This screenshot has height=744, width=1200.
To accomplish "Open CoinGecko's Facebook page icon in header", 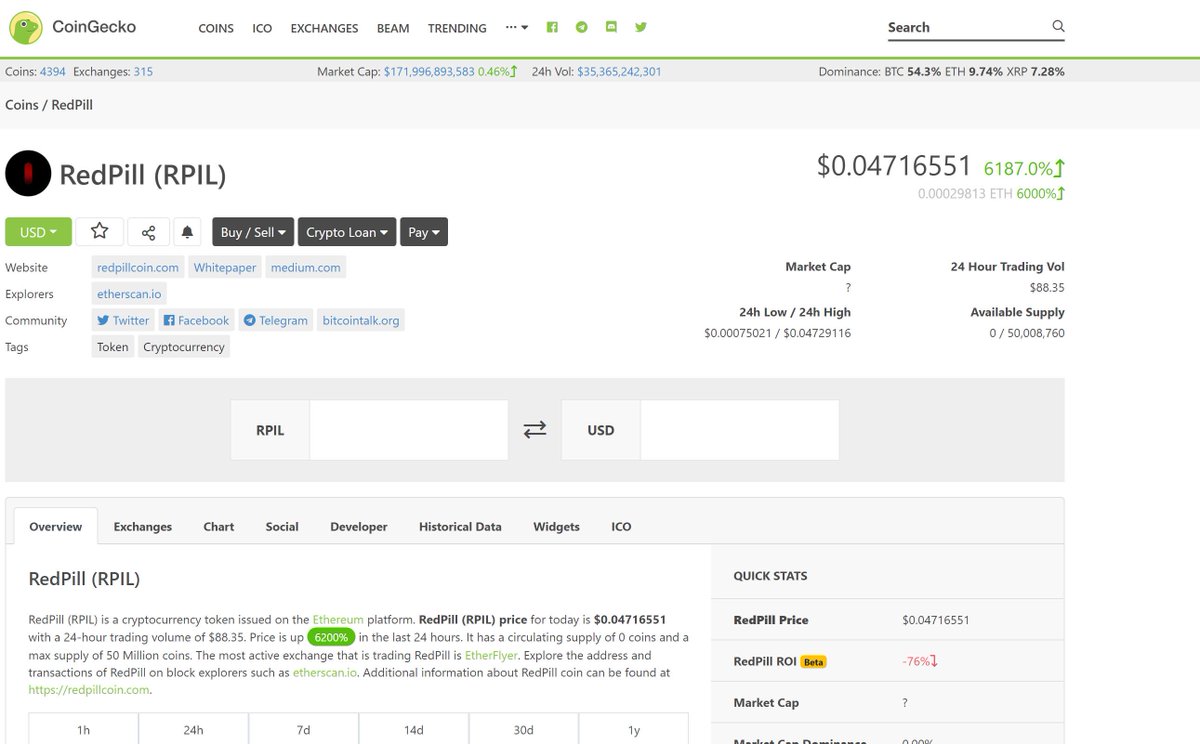I will pos(552,27).
